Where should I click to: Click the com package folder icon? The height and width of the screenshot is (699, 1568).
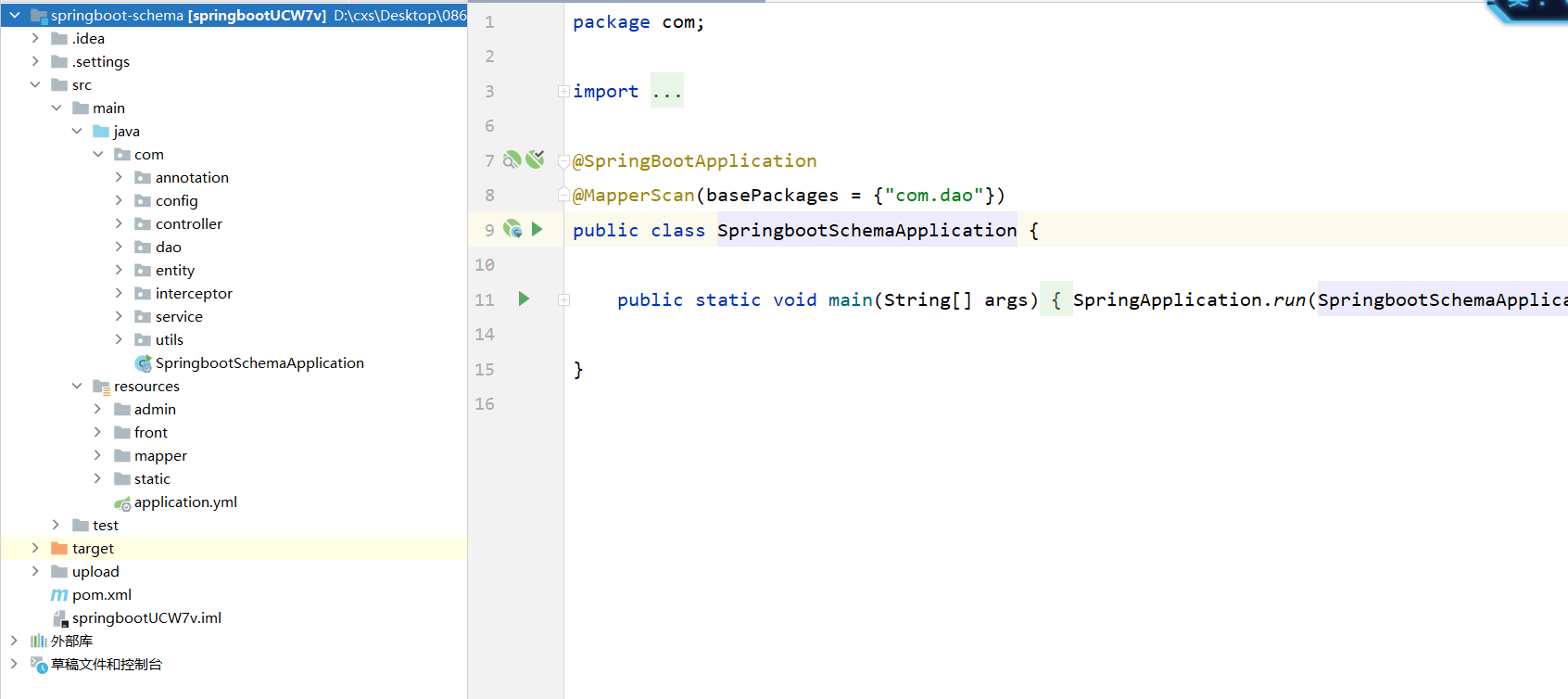pos(122,155)
